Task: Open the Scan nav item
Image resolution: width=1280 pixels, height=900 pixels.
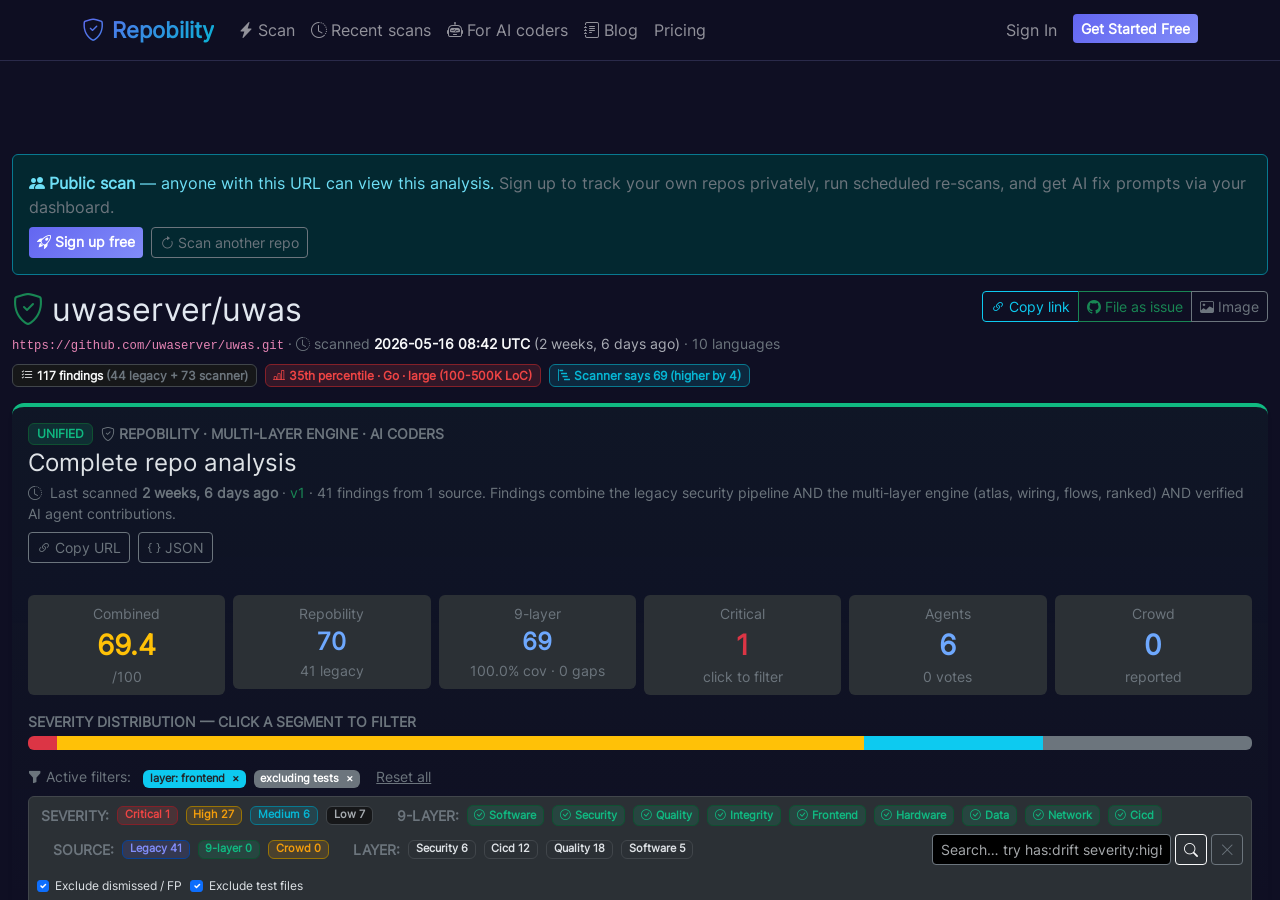Action: [267, 30]
